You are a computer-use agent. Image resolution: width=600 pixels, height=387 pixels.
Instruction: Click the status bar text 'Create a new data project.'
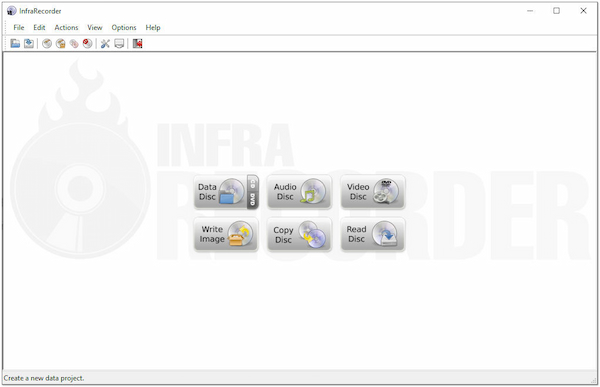pyautogui.click(x=44, y=378)
